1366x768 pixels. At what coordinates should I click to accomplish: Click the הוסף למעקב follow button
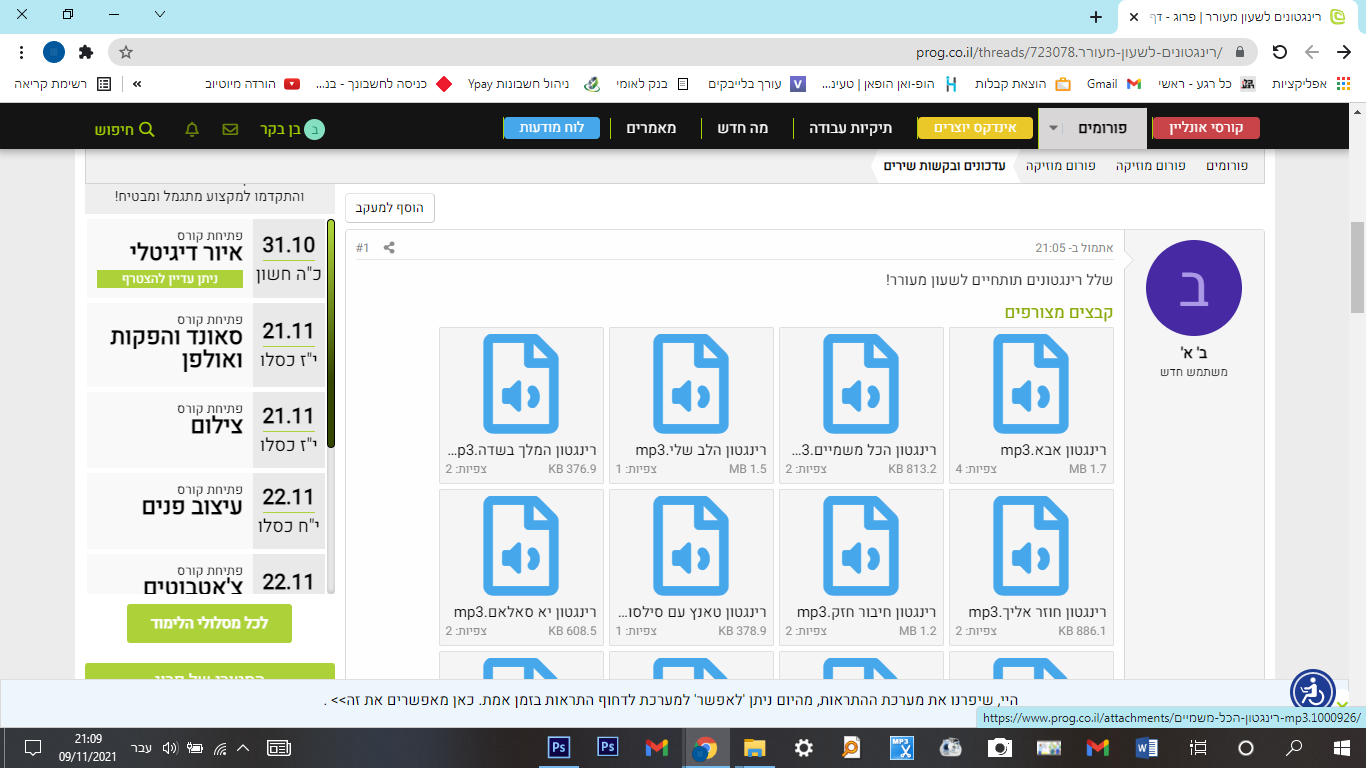pyautogui.click(x=390, y=208)
